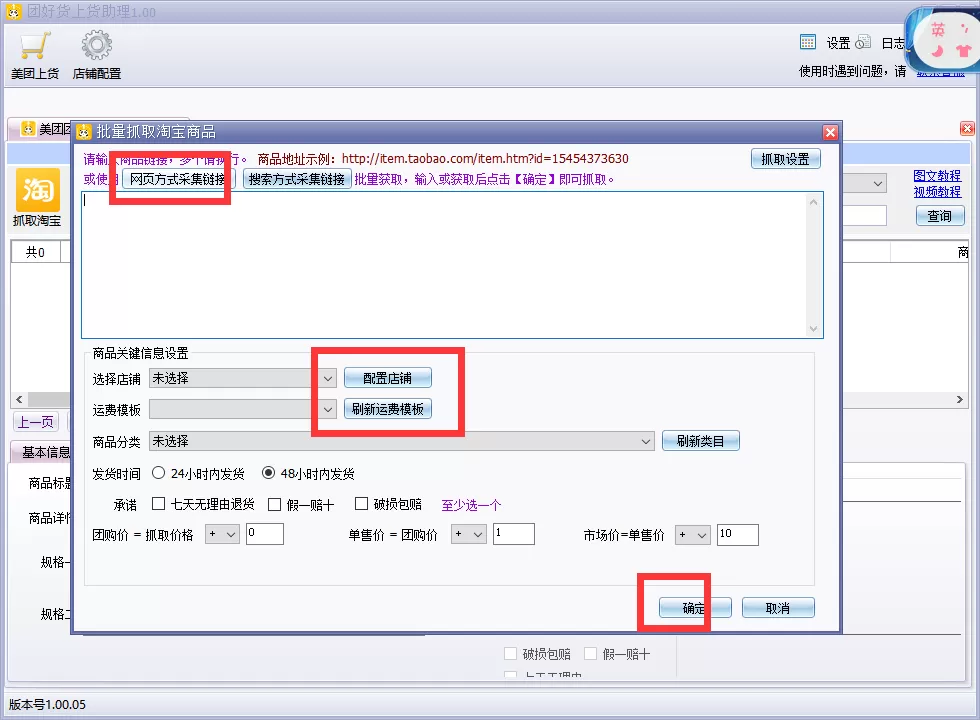This screenshot has height=720, width=980.
Task: Expand the 商品分类 dropdown
Action: coord(646,442)
